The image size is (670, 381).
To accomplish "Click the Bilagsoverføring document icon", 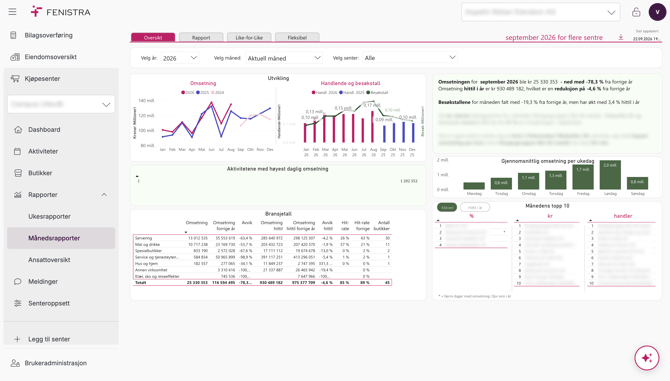I will click(14, 35).
